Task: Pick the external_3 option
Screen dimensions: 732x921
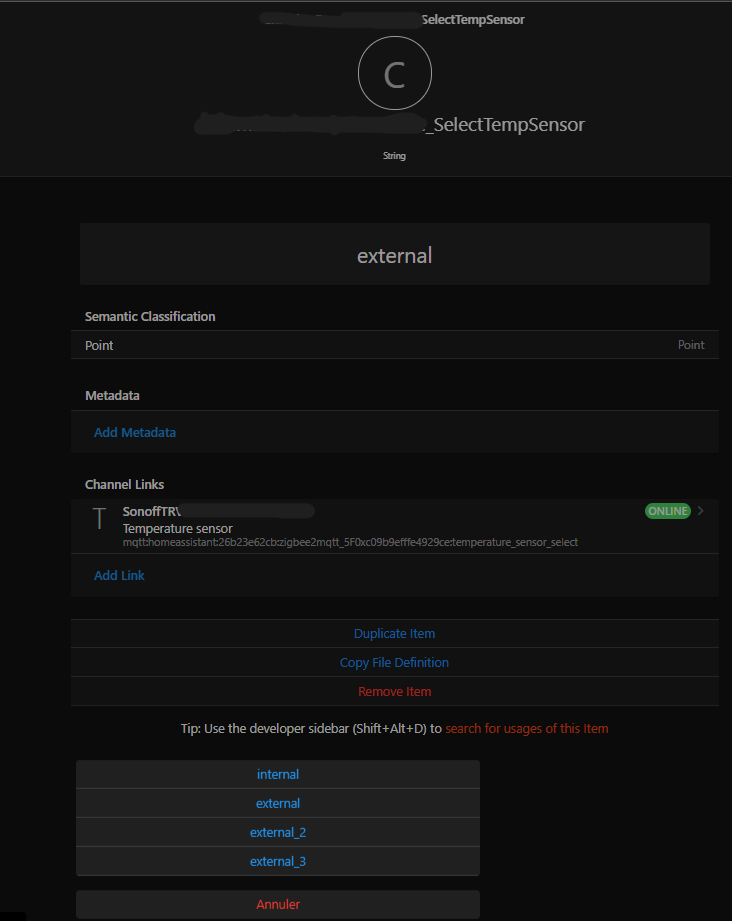Action: point(278,862)
